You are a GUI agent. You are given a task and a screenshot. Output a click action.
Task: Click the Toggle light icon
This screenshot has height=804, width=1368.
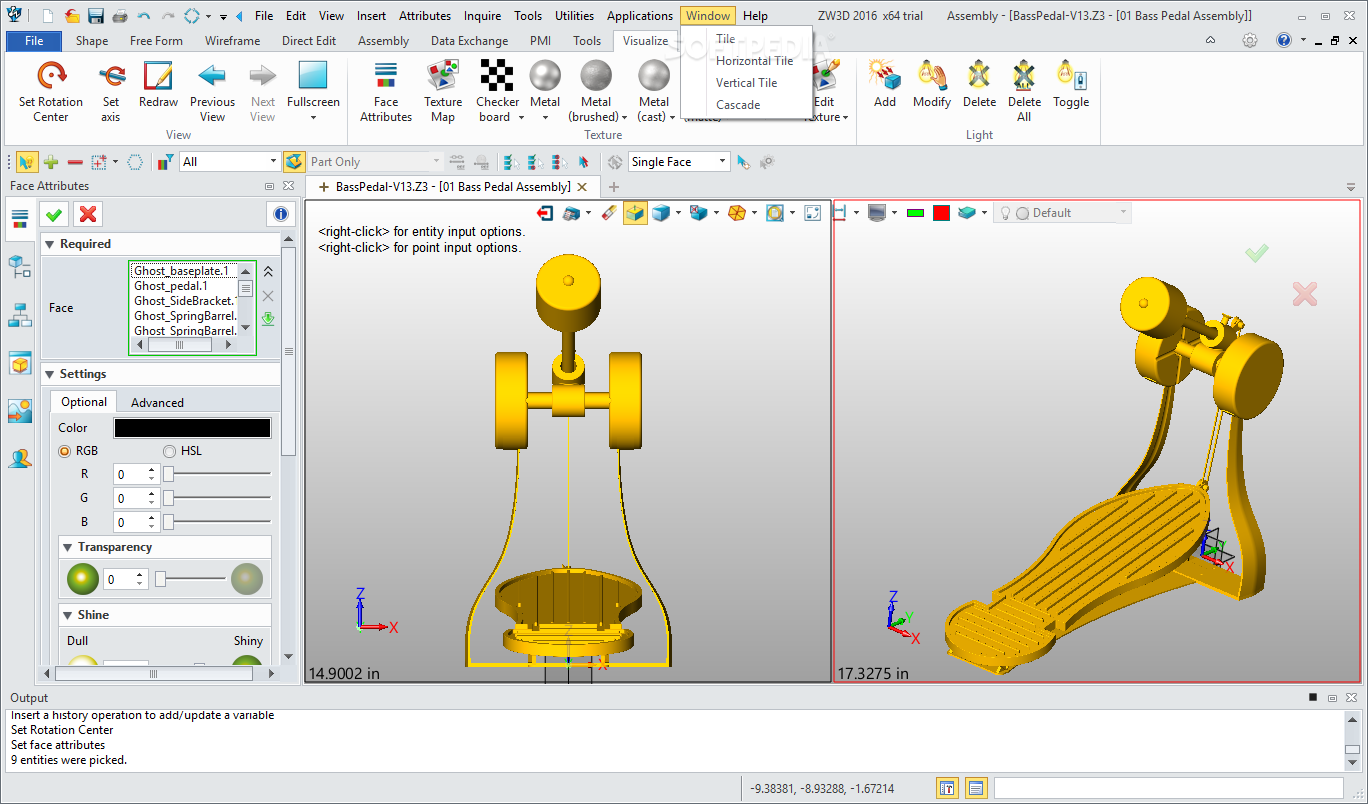click(1071, 77)
